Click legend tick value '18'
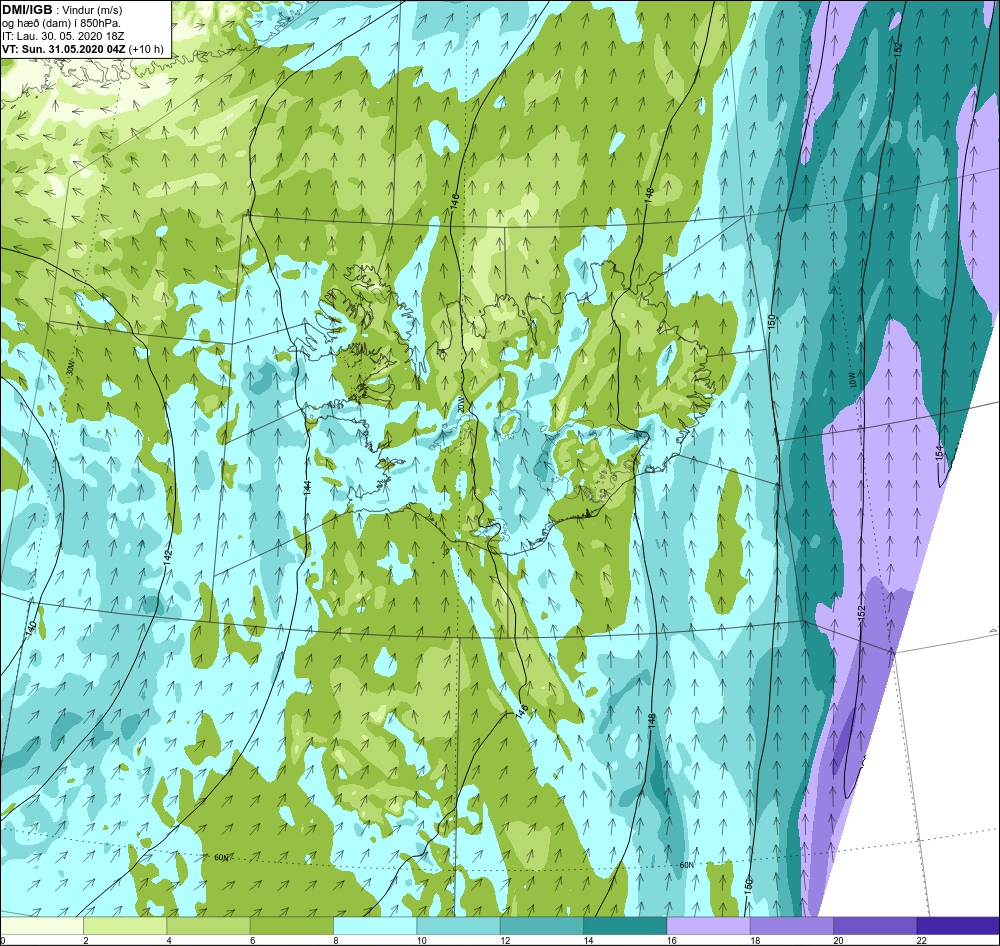Viewport: 1000px width, 946px height. click(754, 940)
